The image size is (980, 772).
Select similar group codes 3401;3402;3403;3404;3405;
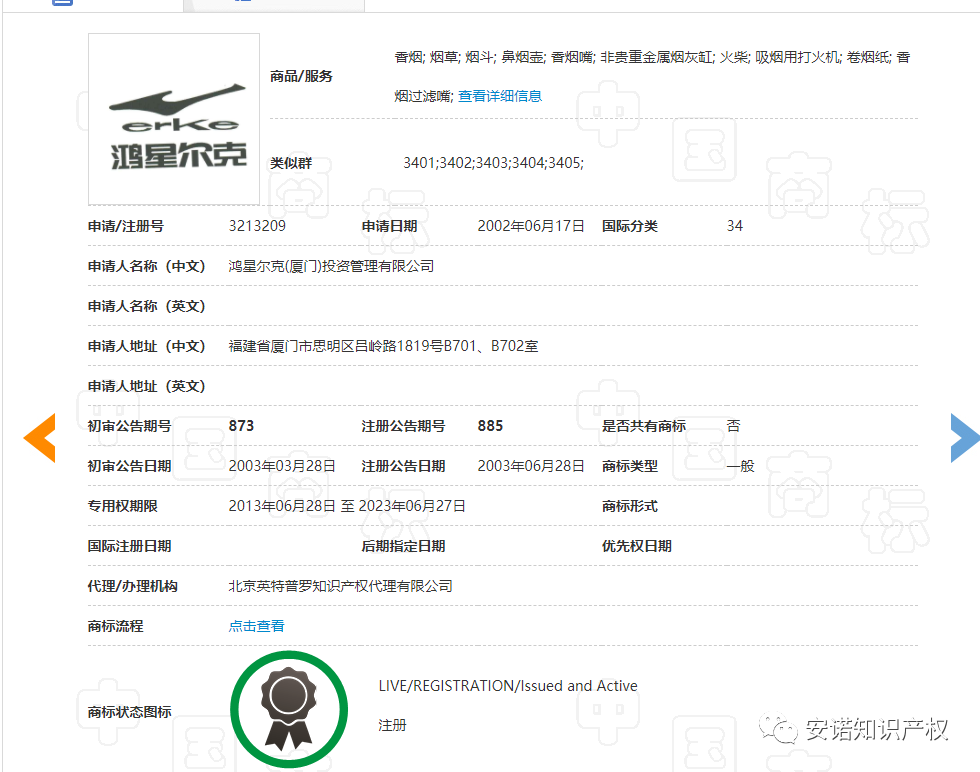coord(493,163)
